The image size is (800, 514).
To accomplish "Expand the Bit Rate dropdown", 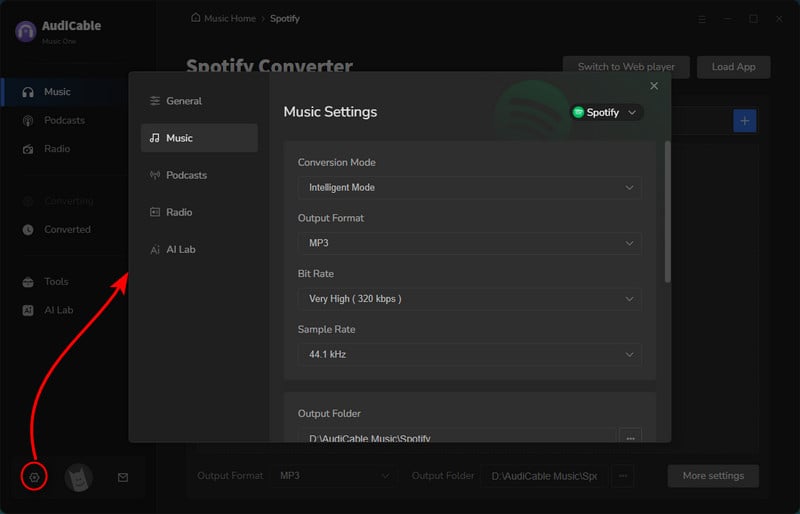I will [x=469, y=298].
